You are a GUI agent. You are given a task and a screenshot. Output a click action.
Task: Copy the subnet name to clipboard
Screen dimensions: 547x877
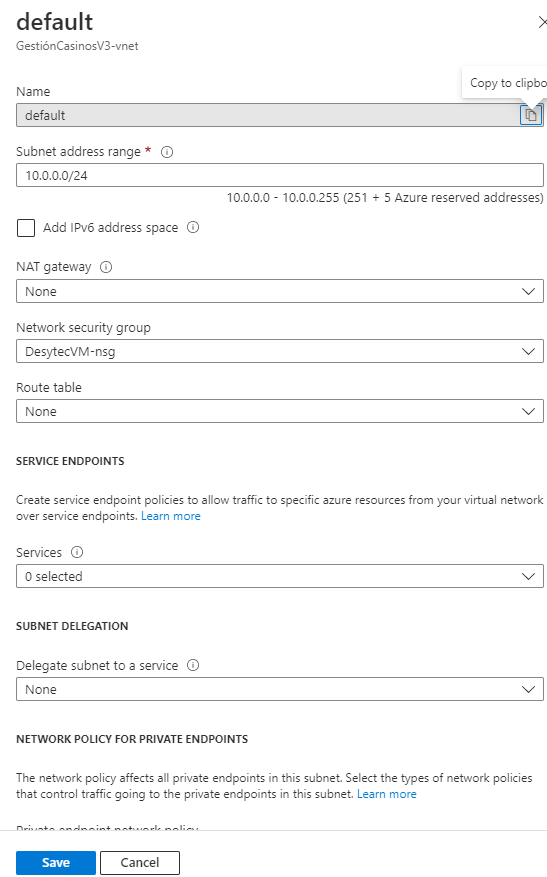531,115
